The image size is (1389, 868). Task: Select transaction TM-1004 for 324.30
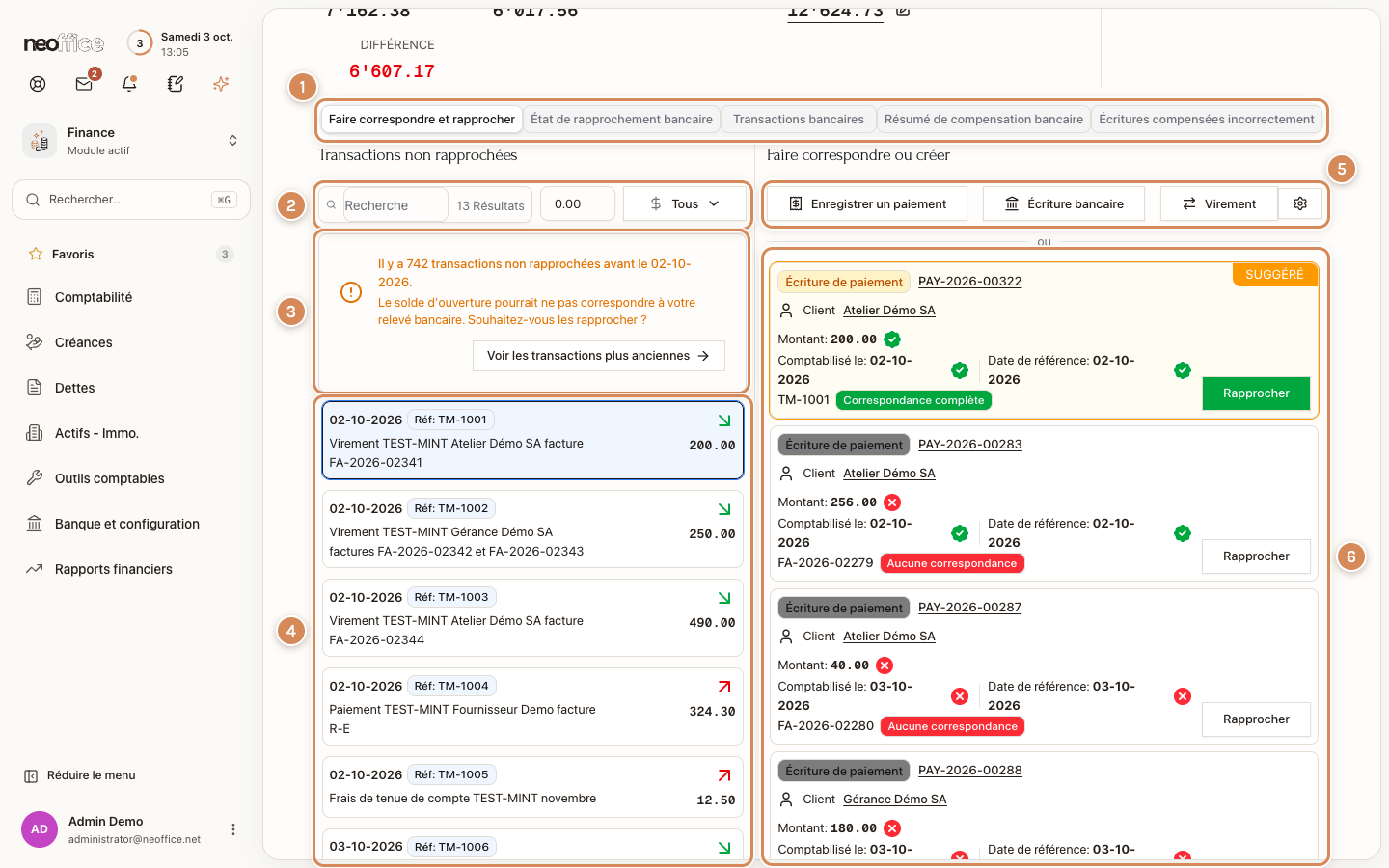[532, 707]
